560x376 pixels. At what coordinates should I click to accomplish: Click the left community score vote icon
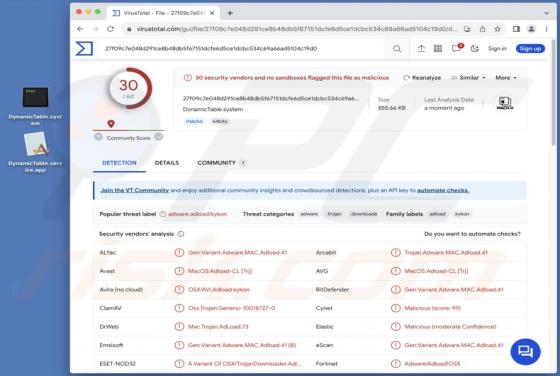[x=98, y=137]
